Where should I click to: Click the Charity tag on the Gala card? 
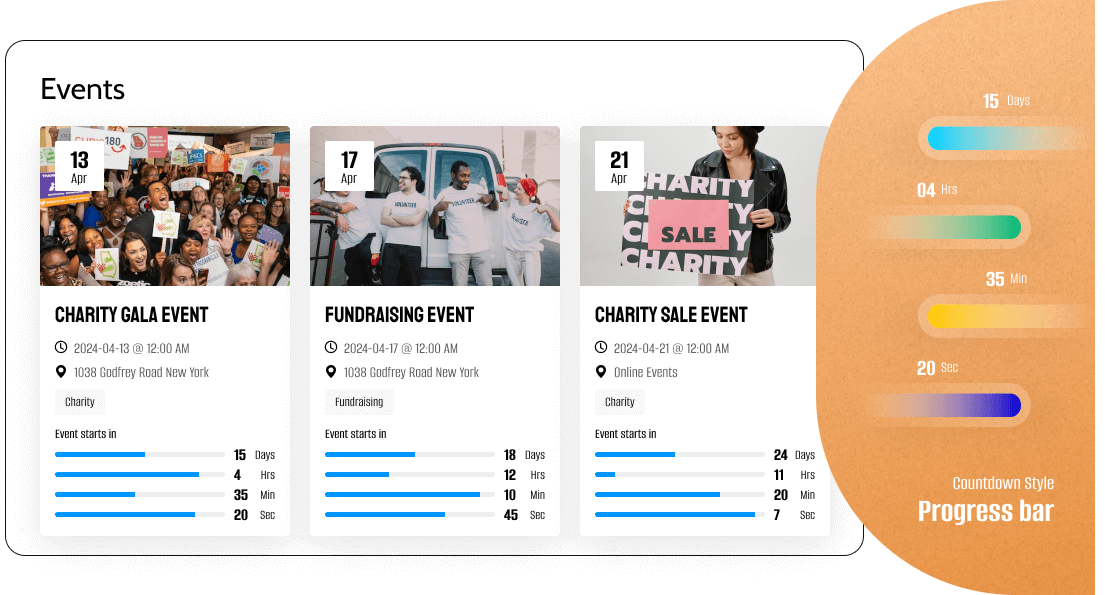[79, 402]
